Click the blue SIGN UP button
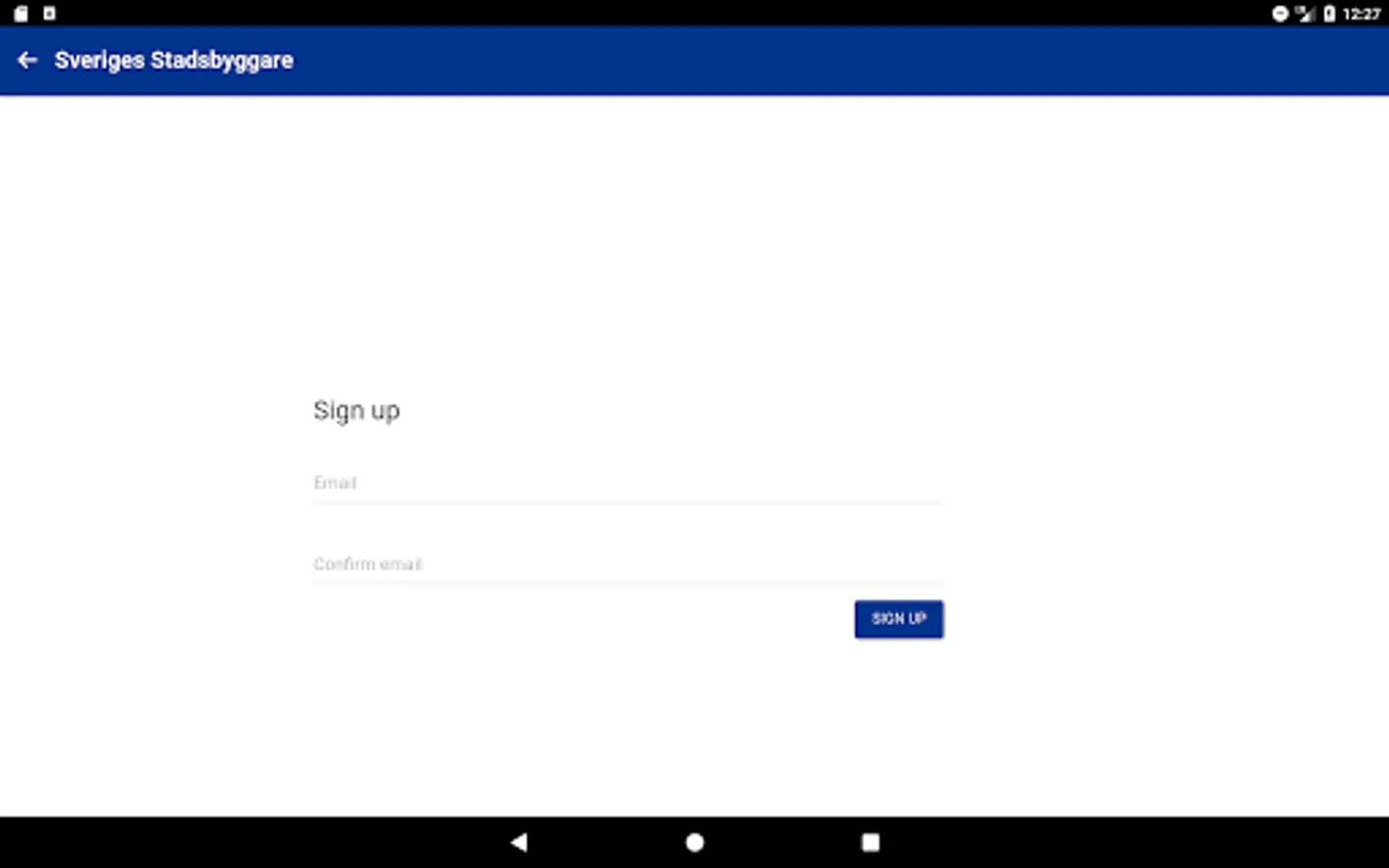The image size is (1389, 868). [x=898, y=619]
